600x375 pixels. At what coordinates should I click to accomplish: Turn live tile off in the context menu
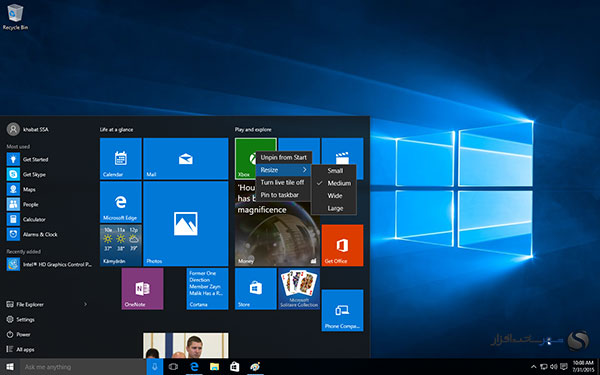283,183
